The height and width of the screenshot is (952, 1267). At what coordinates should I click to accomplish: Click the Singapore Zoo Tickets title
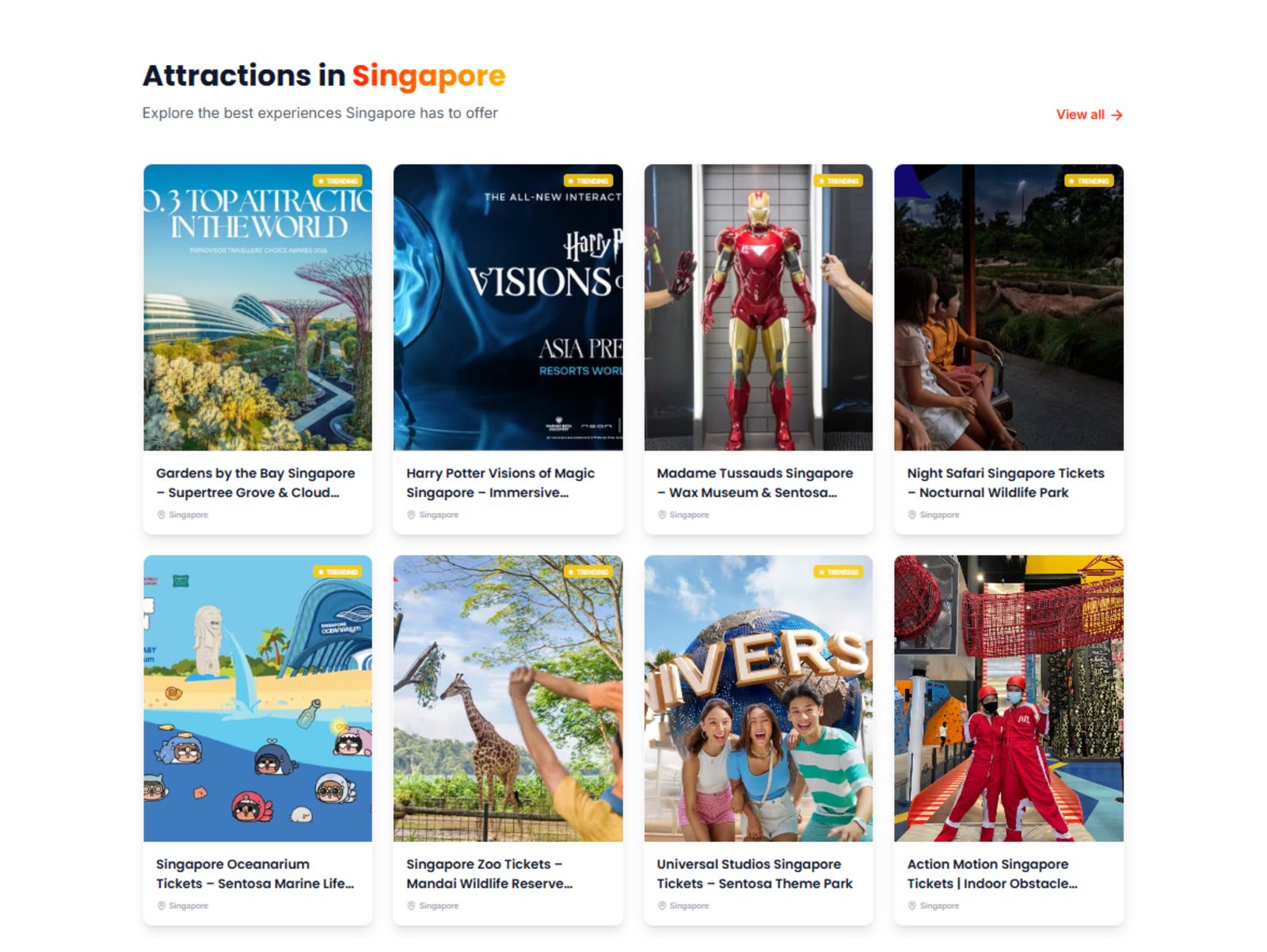[x=489, y=874]
